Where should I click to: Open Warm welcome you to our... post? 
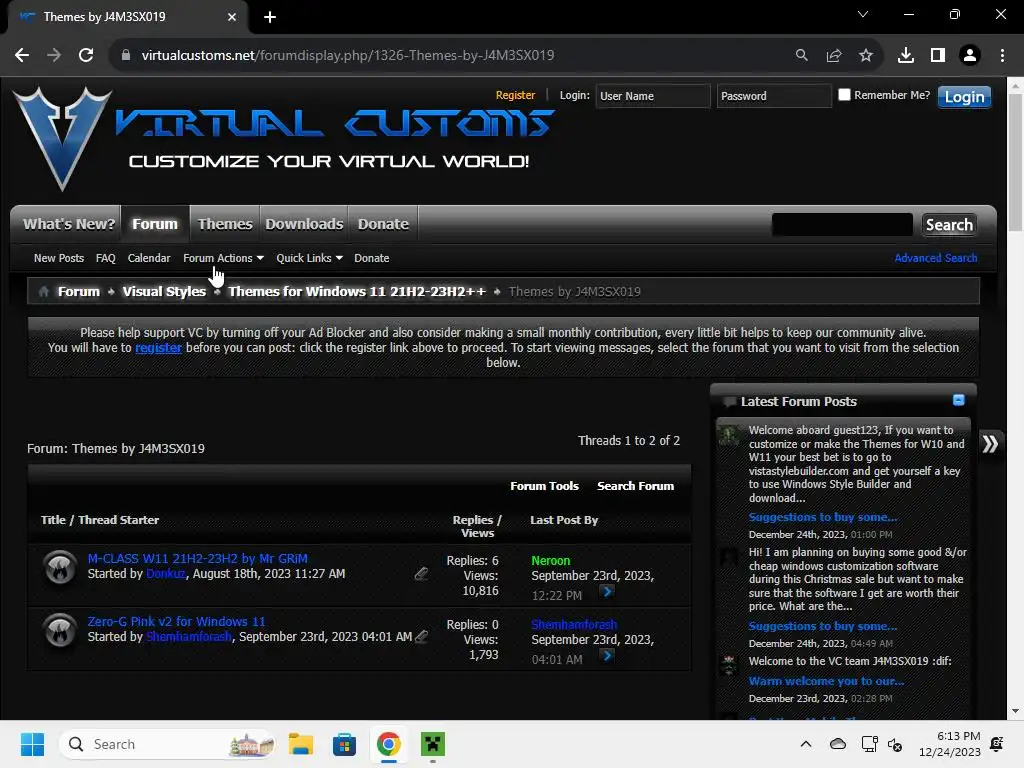point(826,681)
